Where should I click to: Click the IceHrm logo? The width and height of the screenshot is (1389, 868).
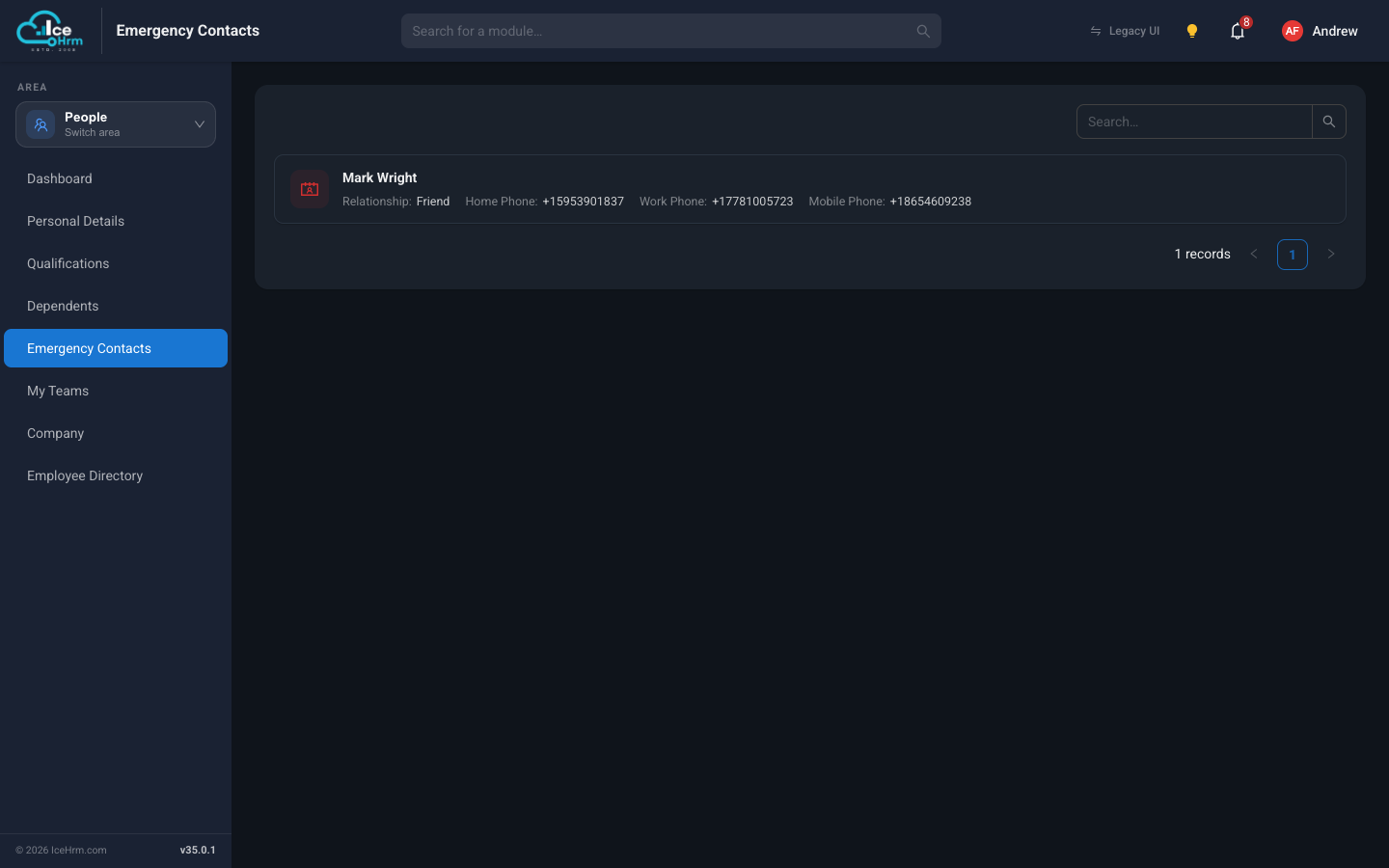click(49, 31)
